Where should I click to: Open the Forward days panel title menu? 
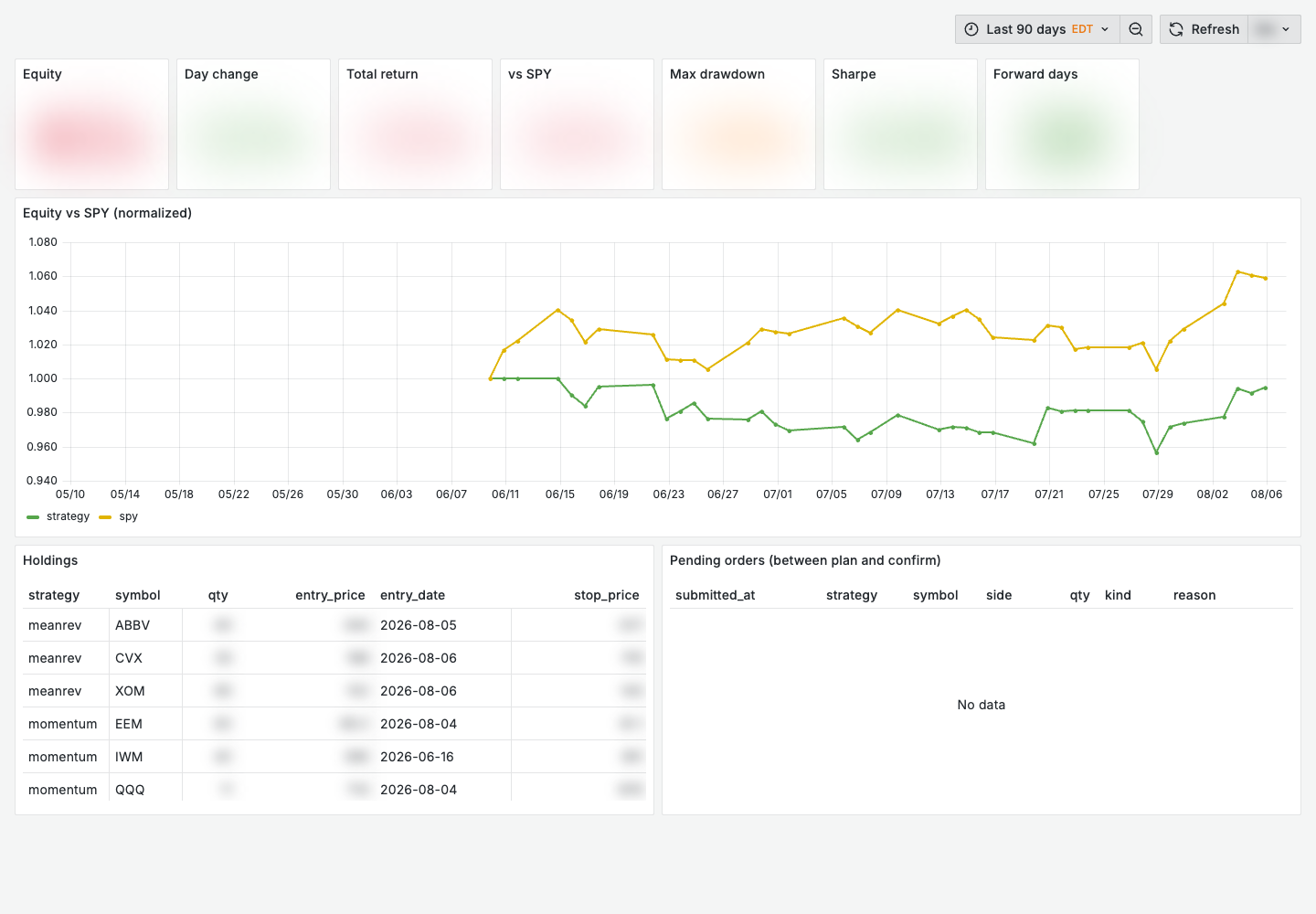click(x=1035, y=74)
